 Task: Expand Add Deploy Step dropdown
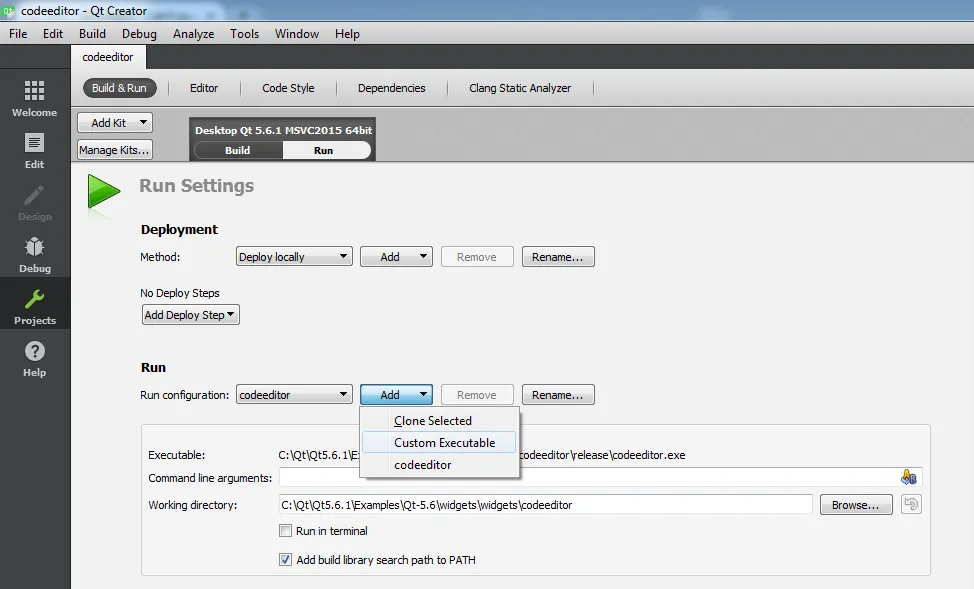pos(191,315)
